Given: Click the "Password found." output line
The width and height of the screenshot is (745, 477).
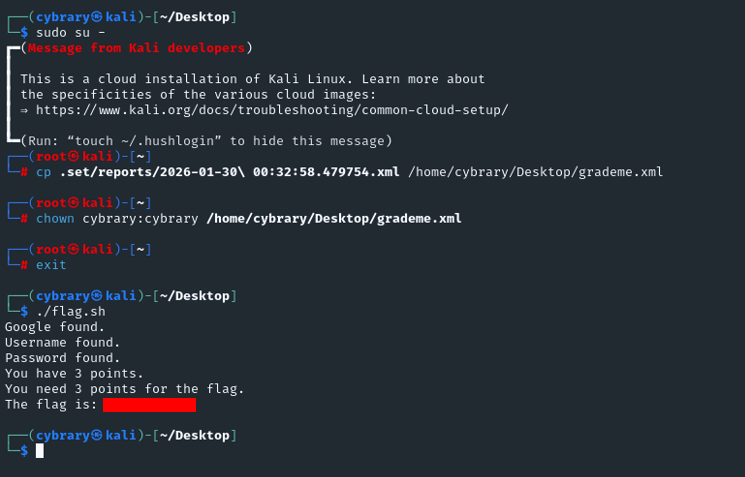Looking at the screenshot, I should pos(62,358).
